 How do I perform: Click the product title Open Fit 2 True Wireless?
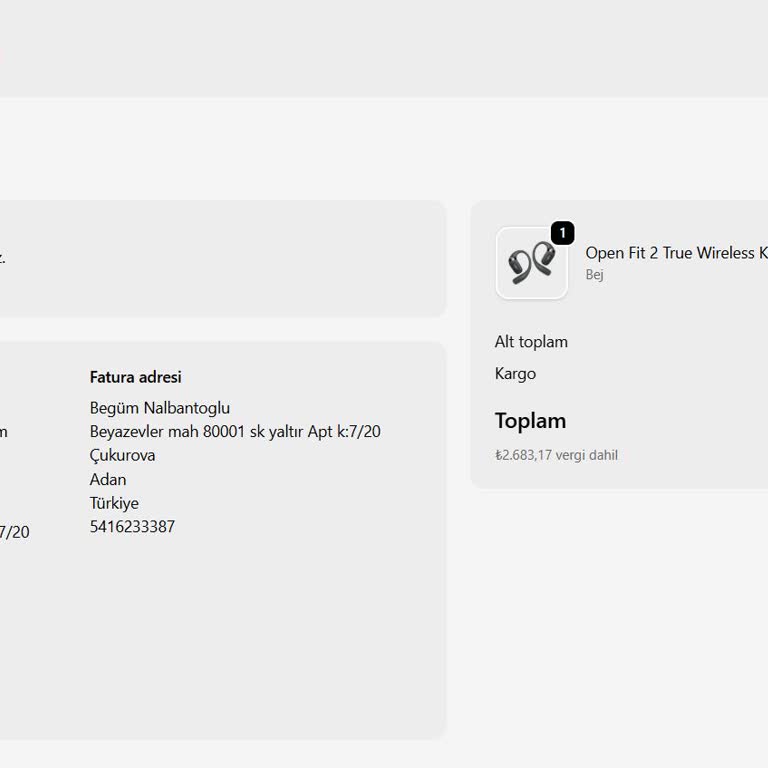676,253
